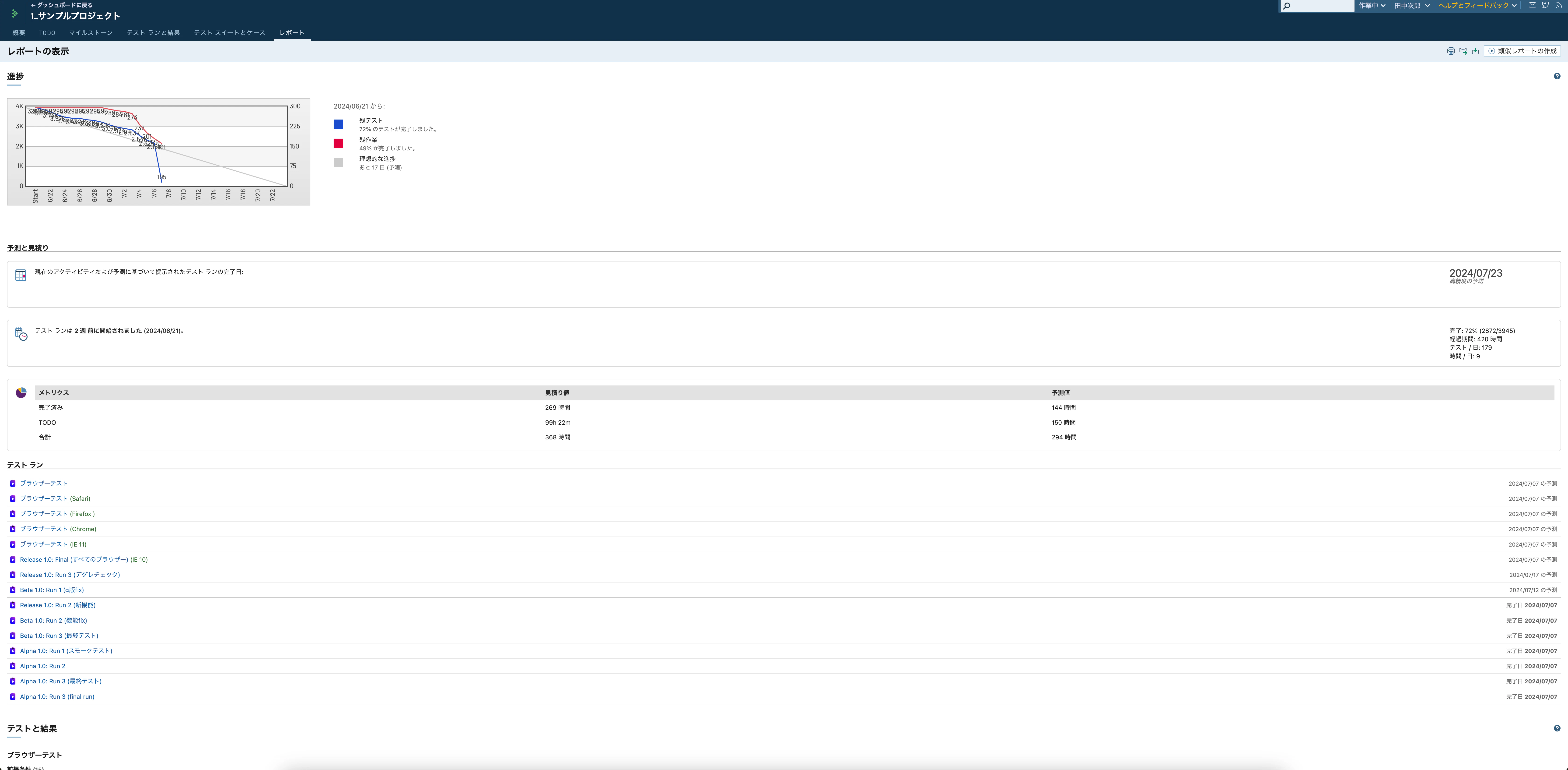Switch to the 概要 tab
Image resolution: width=1568 pixels, height=770 pixels.
click(19, 33)
